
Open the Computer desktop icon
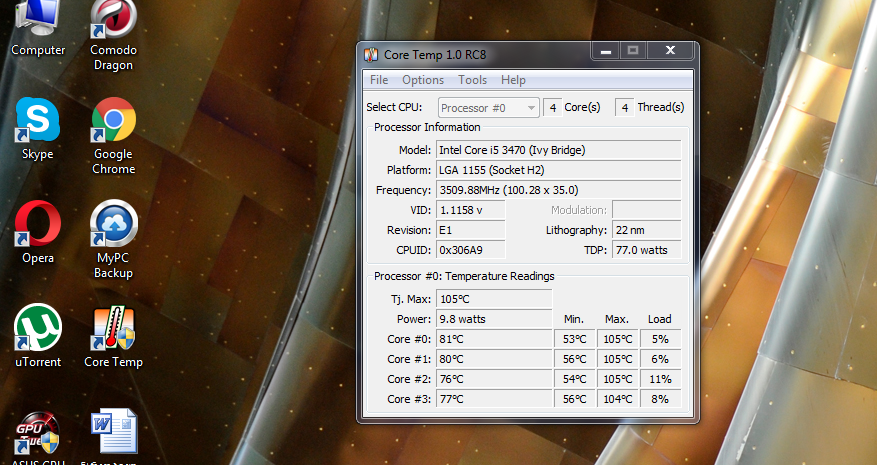[x=37, y=18]
